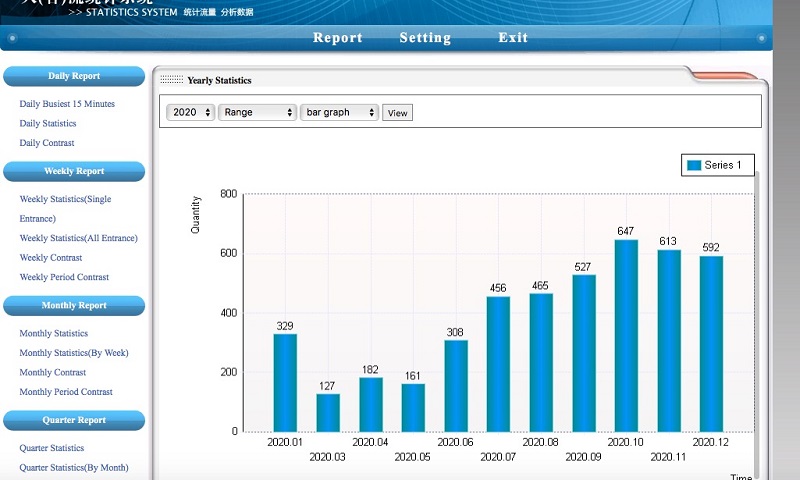Open Weekly Statistics(Single Entrance) link
This screenshot has height=480, width=800.
coord(65,209)
